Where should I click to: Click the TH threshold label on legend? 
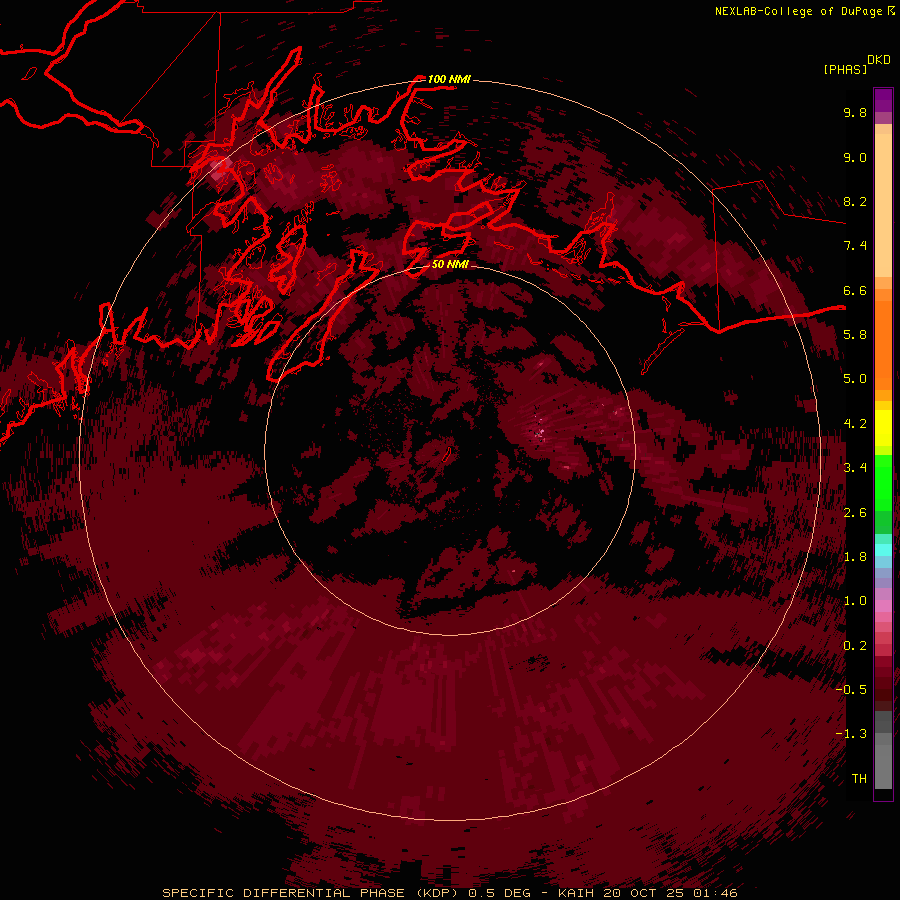(859, 779)
